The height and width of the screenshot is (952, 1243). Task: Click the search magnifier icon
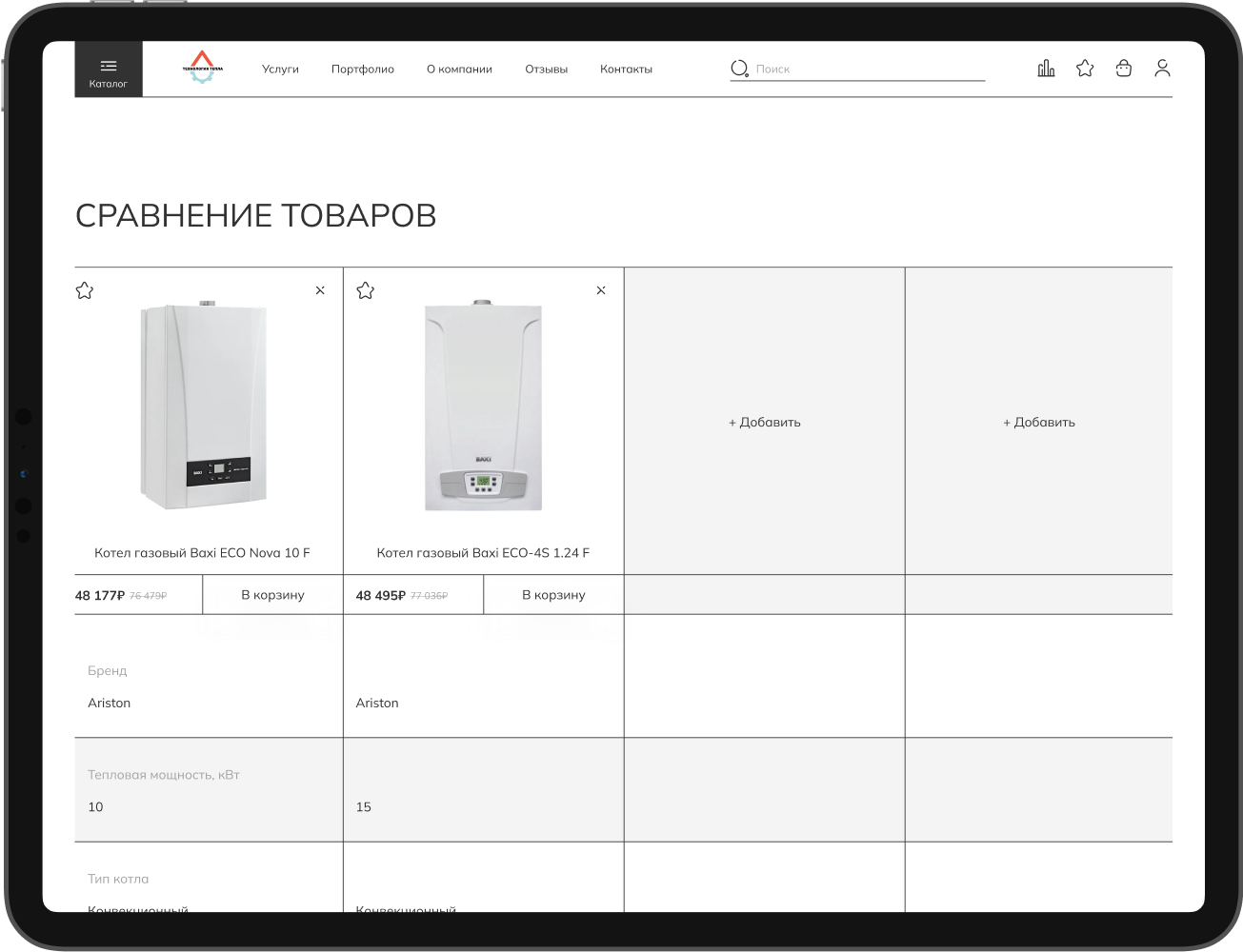pyautogui.click(x=739, y=69)
